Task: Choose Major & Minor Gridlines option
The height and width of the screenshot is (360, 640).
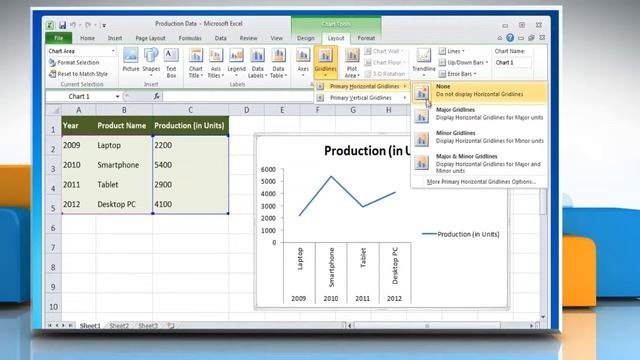Action: click(x=479, y=163)
